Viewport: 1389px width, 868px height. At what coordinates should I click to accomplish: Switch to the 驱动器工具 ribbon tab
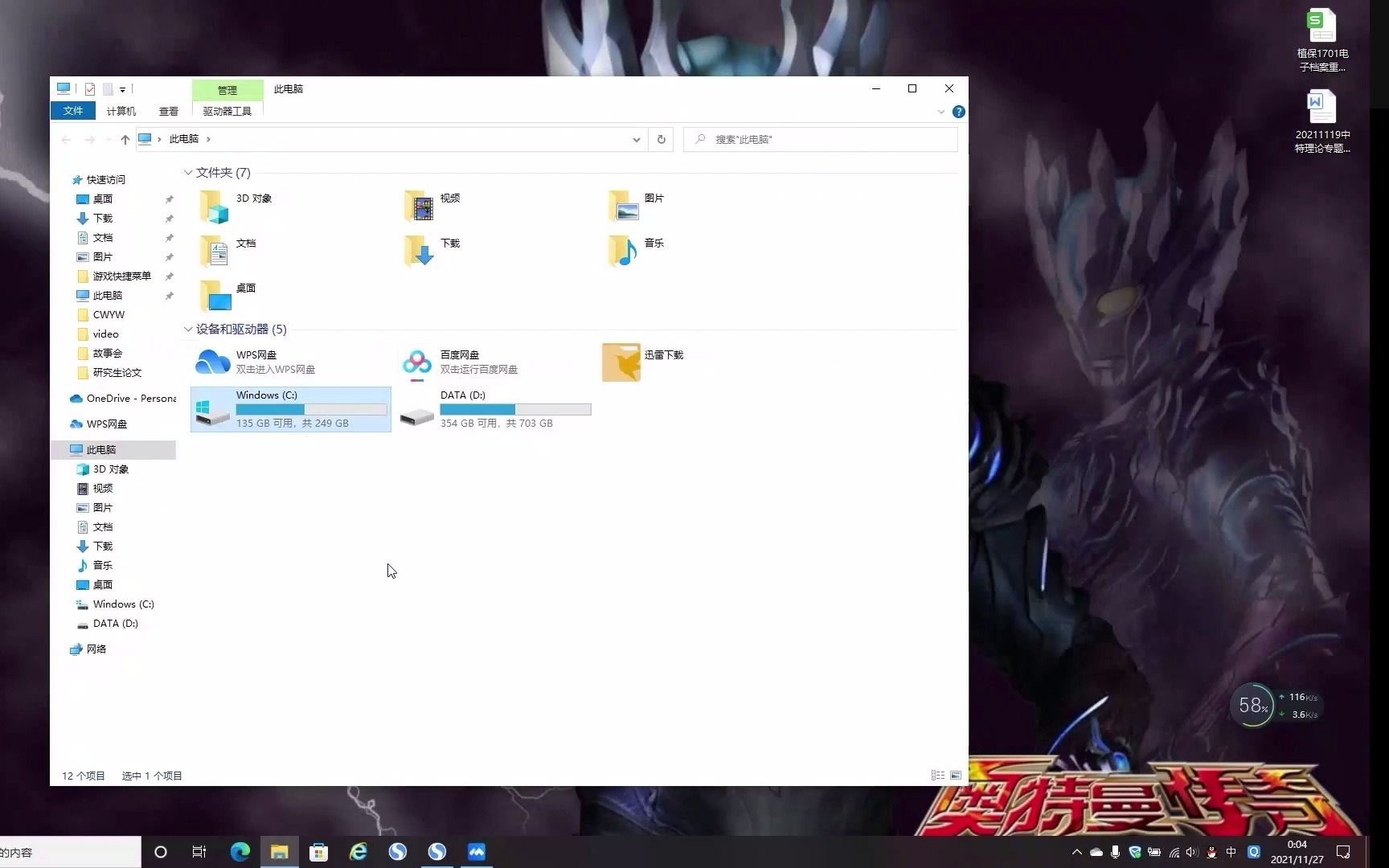click(226, 111)
